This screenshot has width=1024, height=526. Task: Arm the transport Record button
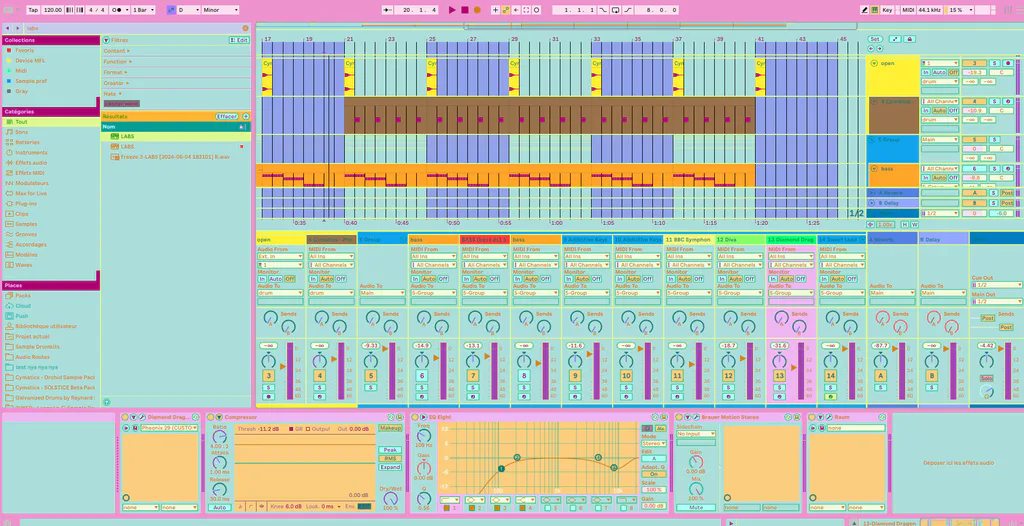click(x=477, y=10)
